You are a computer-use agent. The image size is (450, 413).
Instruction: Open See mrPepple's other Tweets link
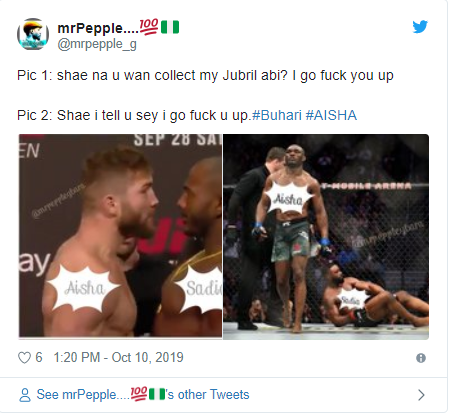(x=143, y=395)
